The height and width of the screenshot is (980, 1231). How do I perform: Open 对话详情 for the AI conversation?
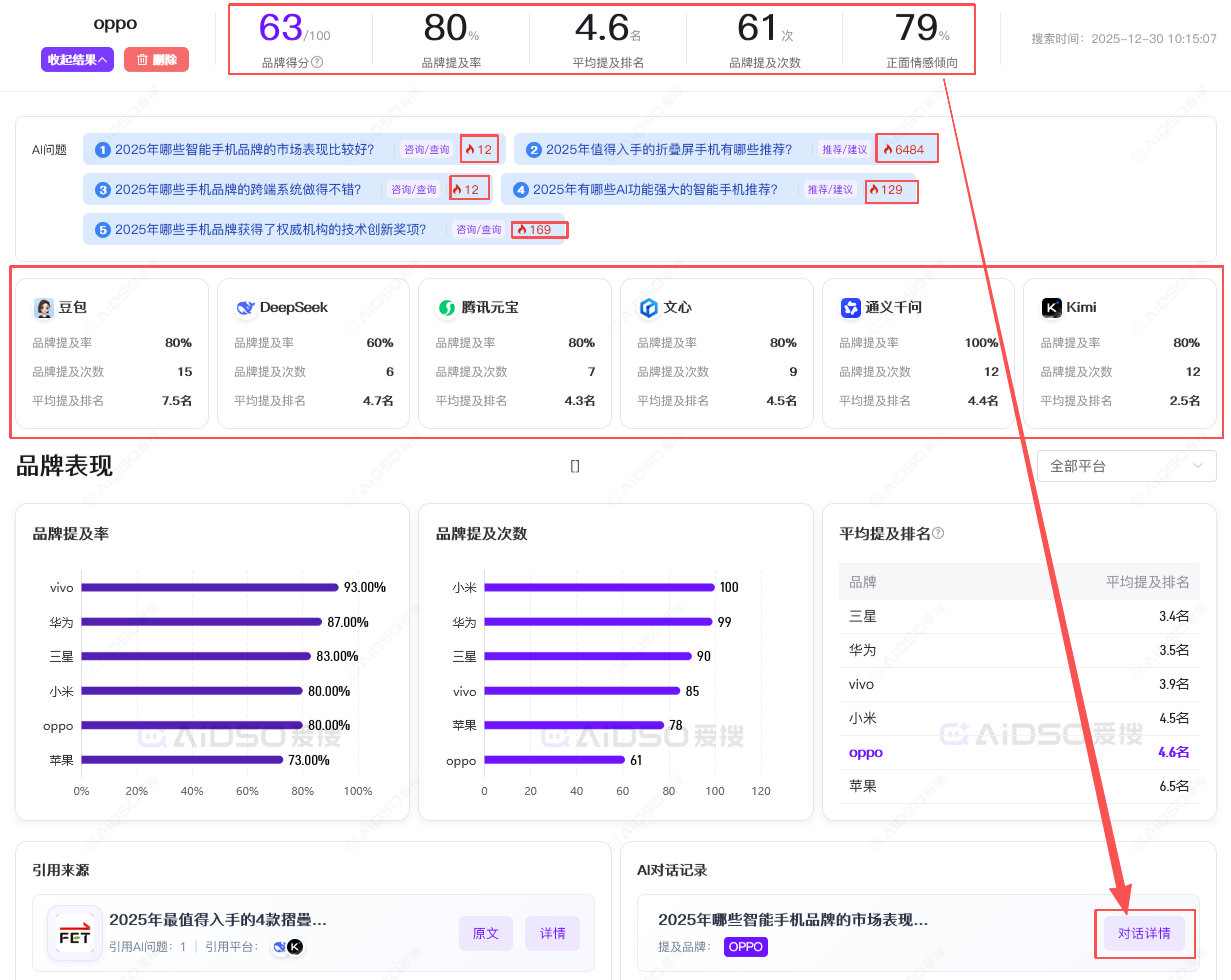coord(1143,933)
